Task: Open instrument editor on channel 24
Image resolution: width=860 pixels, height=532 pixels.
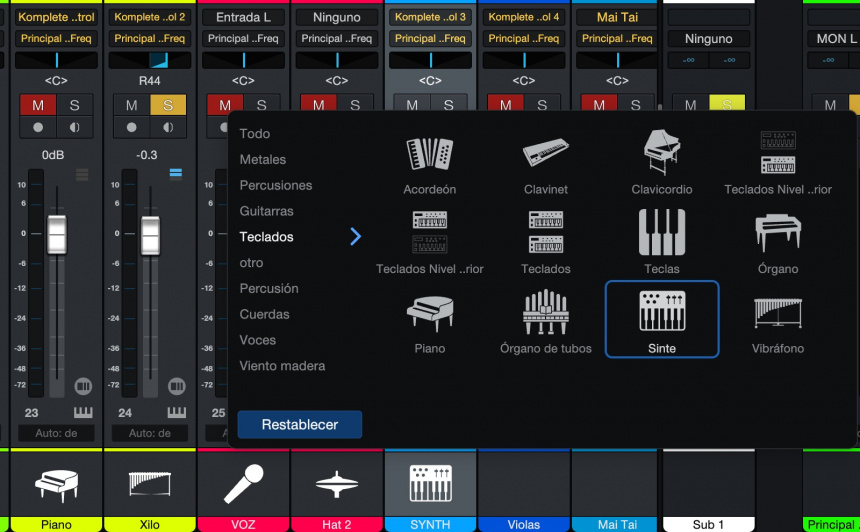Action: [177, 412]
